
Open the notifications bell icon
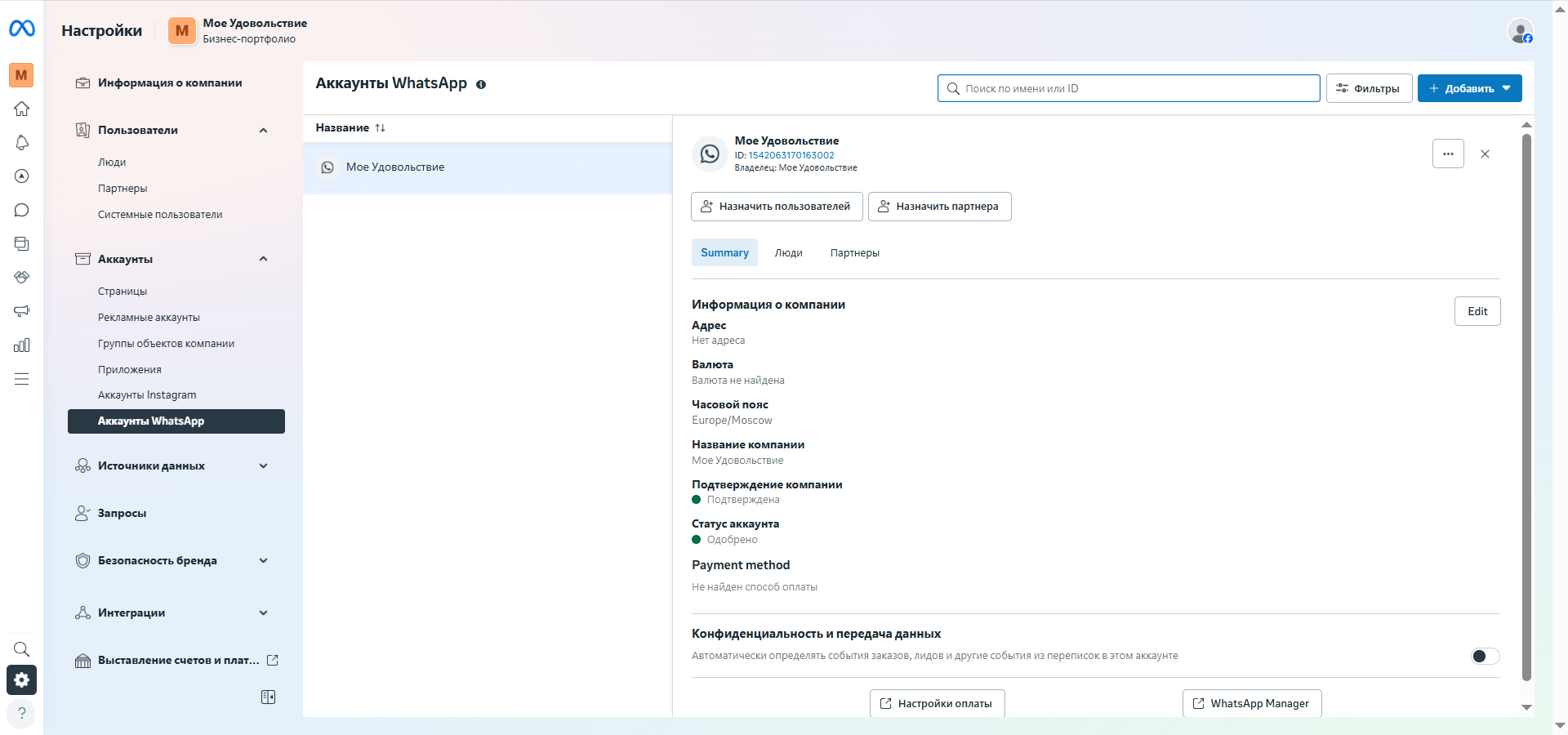(22, 143)
